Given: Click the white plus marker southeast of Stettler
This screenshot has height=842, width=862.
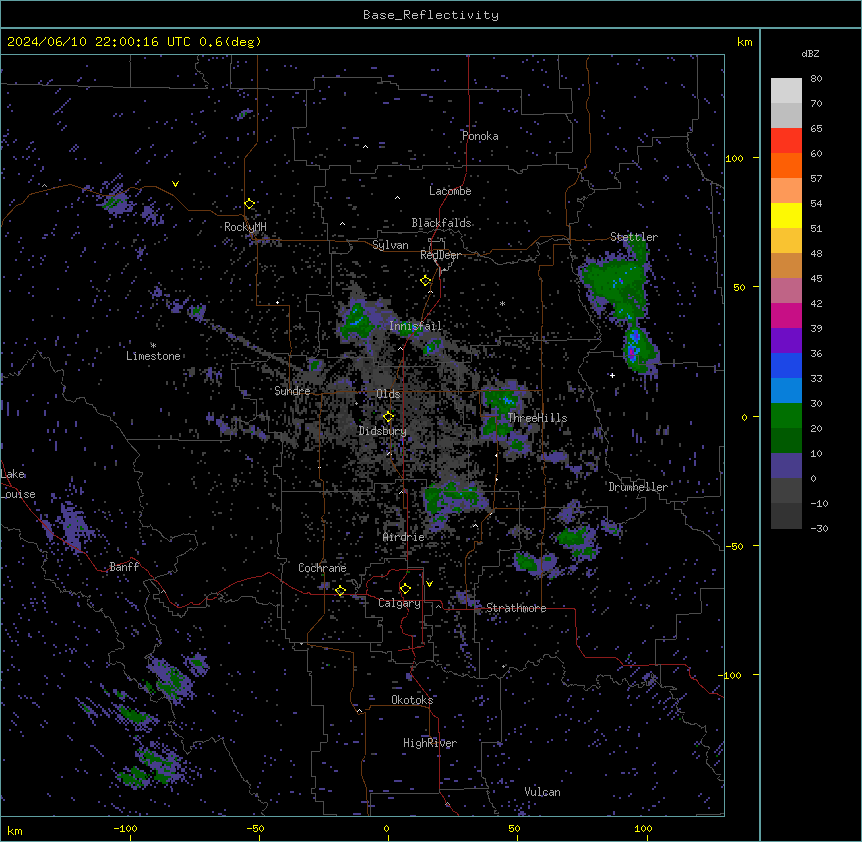Looking at the screenshot, I should click(612, 375).
